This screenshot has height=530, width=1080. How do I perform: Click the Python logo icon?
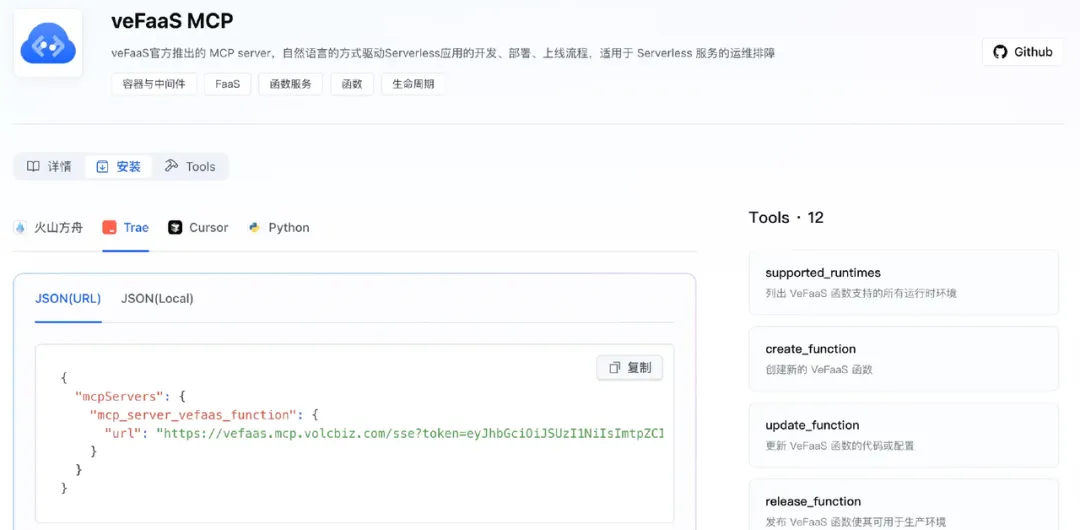[254, 227]
